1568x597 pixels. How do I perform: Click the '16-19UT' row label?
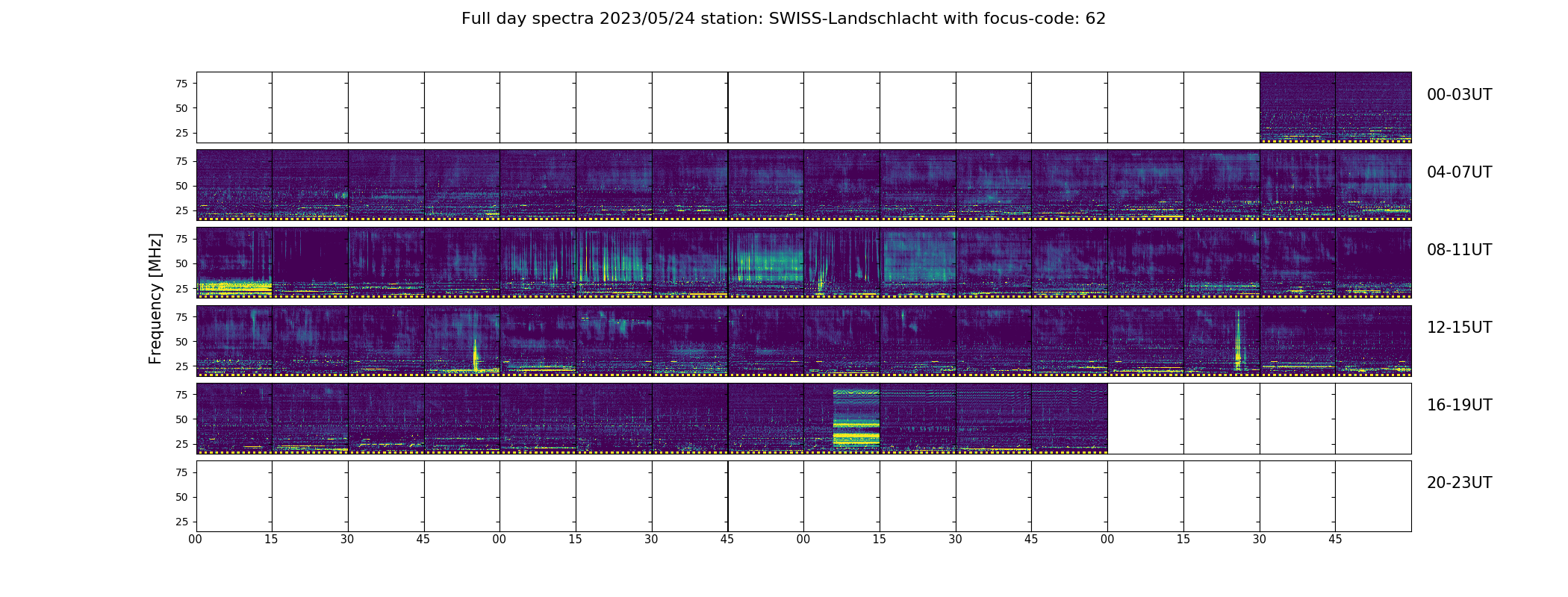coord(1459,405)
